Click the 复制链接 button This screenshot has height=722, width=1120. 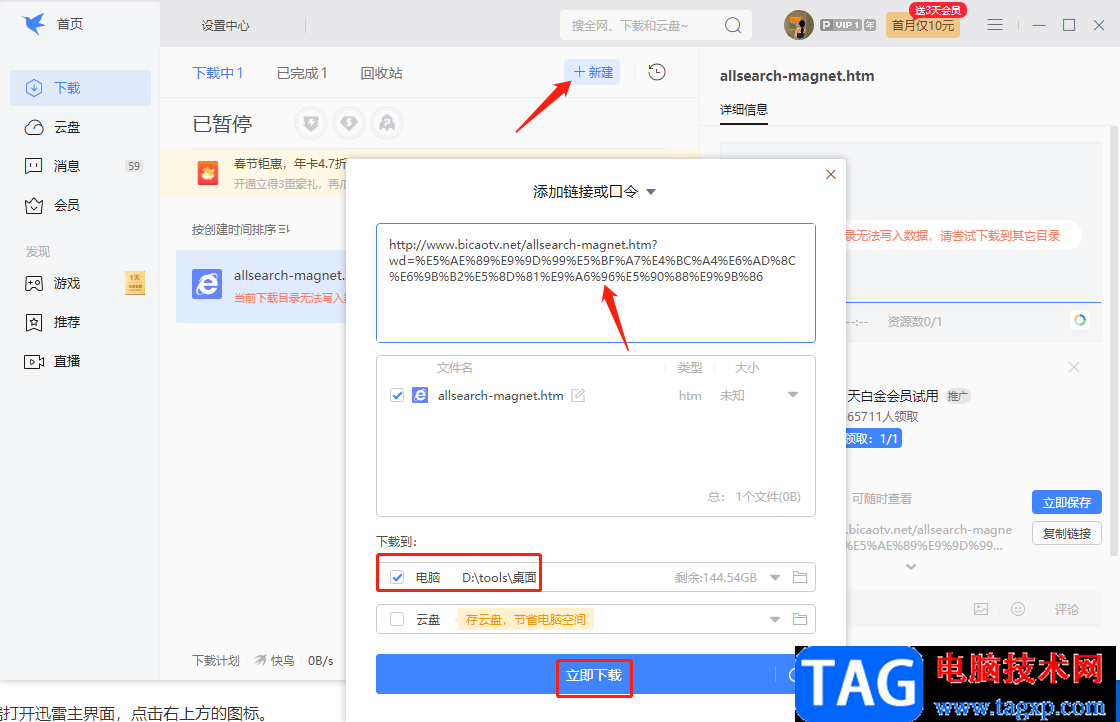coord(1066,533)
